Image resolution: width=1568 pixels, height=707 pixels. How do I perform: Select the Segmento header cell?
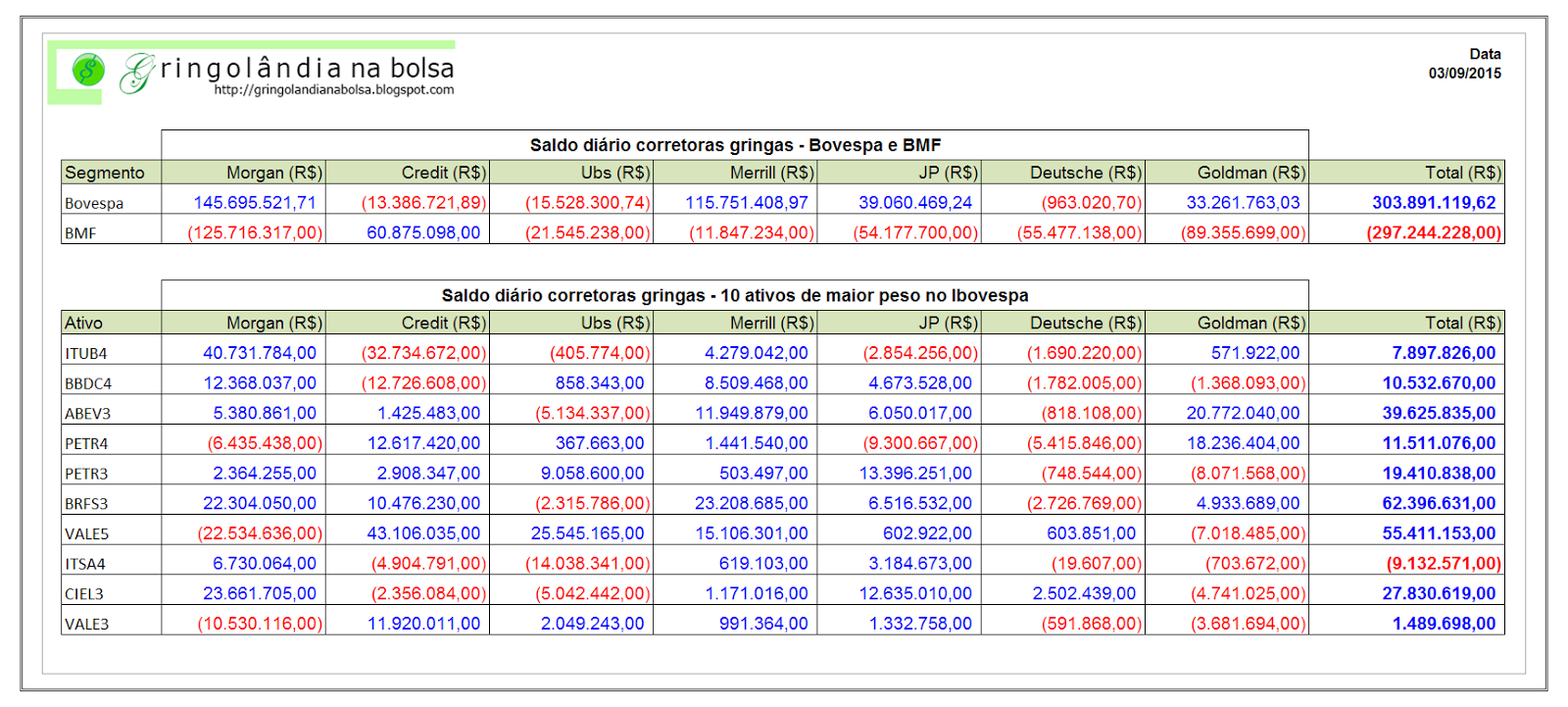coord(111,173)
